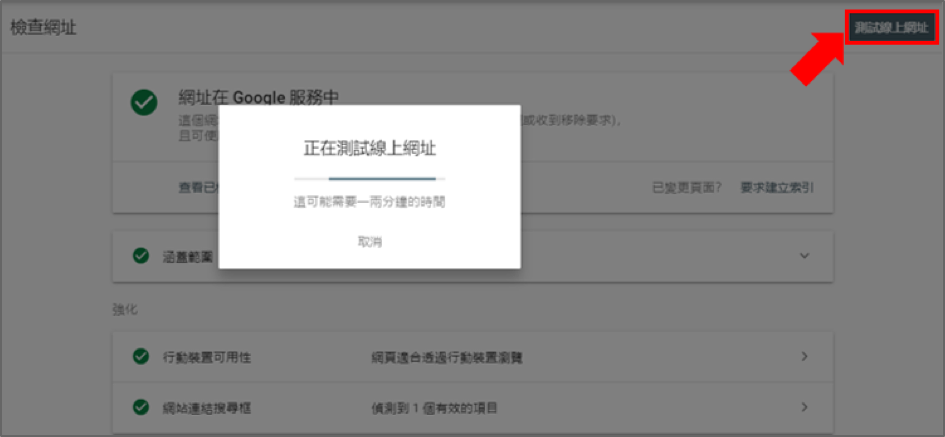Screen dimensions: 945x437
Task: Click the green check icon for 涵蓋範圍
Action: [141, 255]
